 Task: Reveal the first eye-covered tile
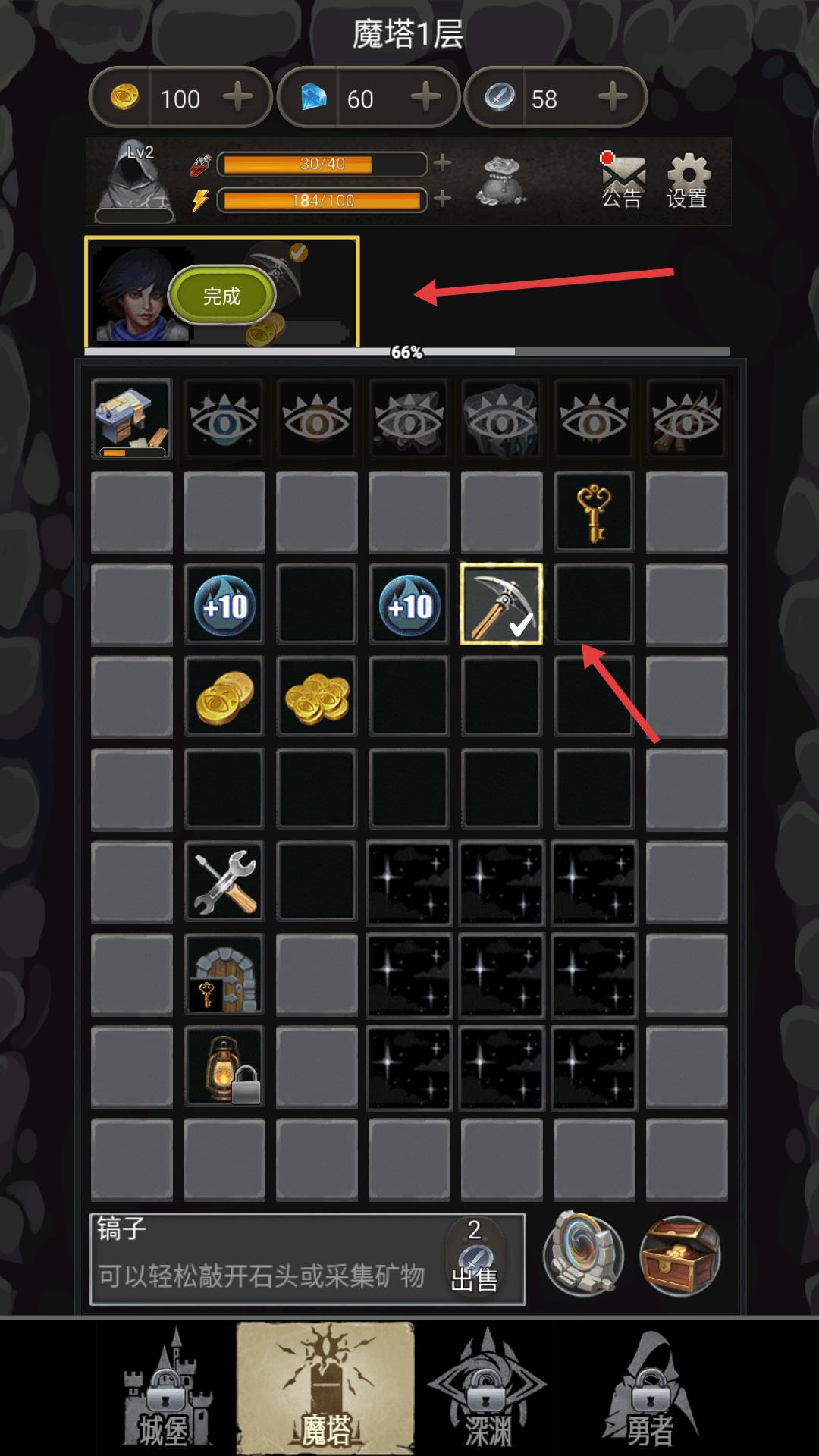coord(224,419)
